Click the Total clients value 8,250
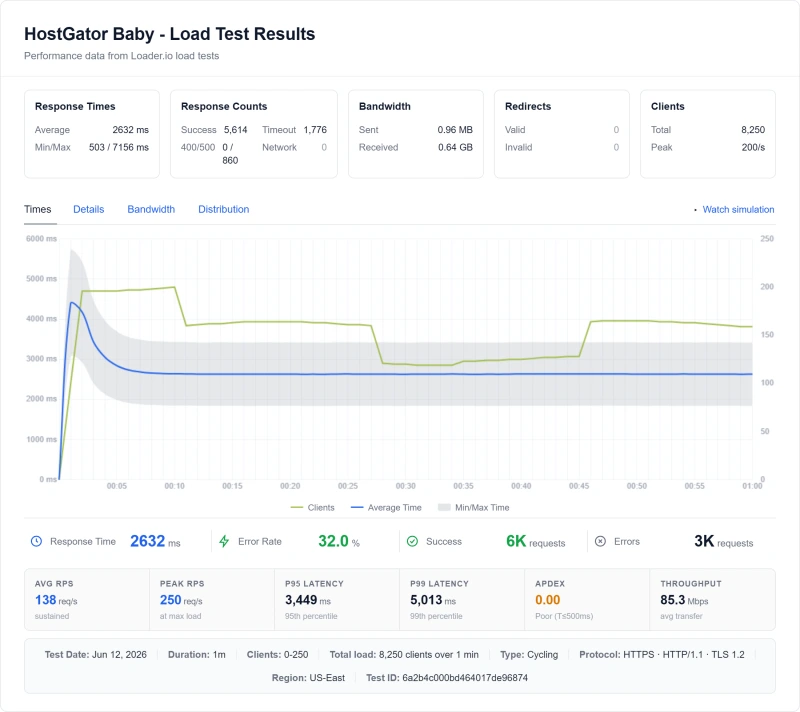Image resolution: width=800 pixels, height=712 pixels. (x=753, y=130)
